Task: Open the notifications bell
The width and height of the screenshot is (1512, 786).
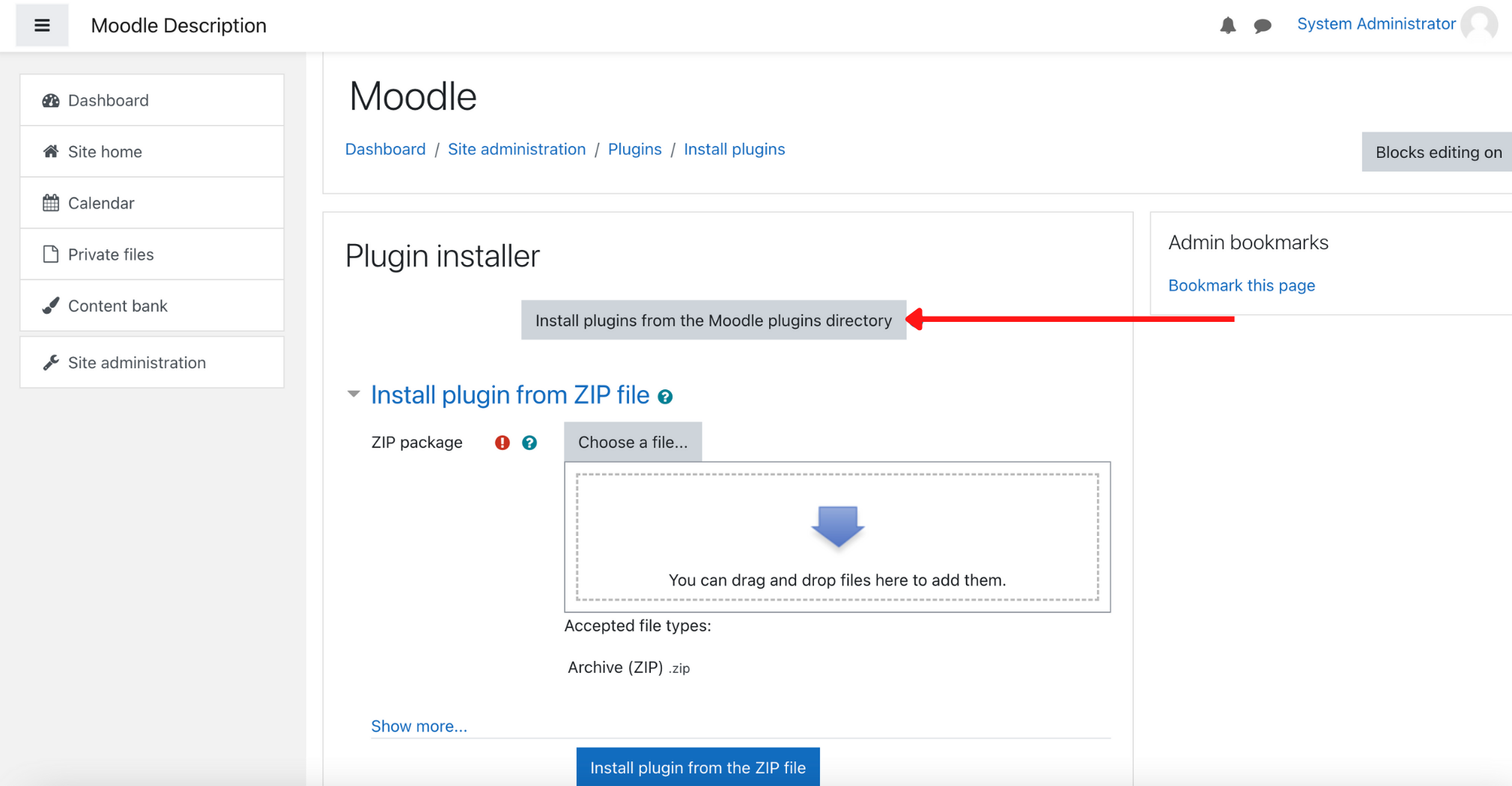Action: (1227, 25)
